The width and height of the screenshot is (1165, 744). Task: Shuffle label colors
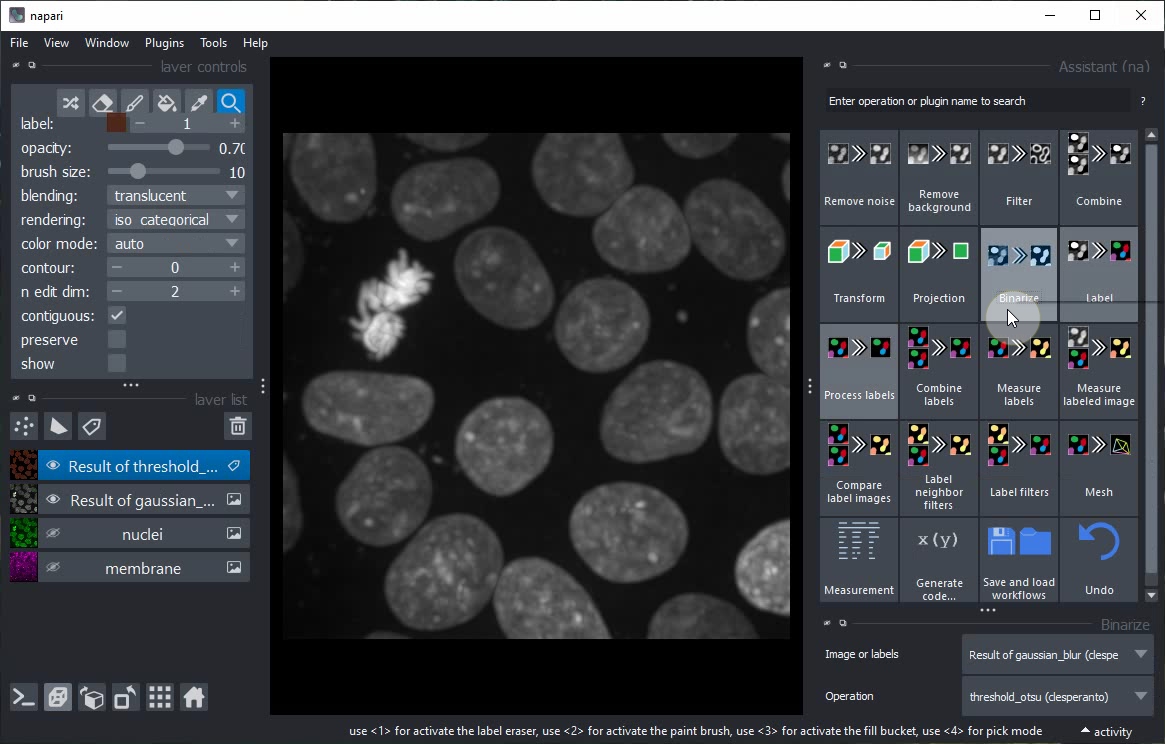[x=70, y=102]
